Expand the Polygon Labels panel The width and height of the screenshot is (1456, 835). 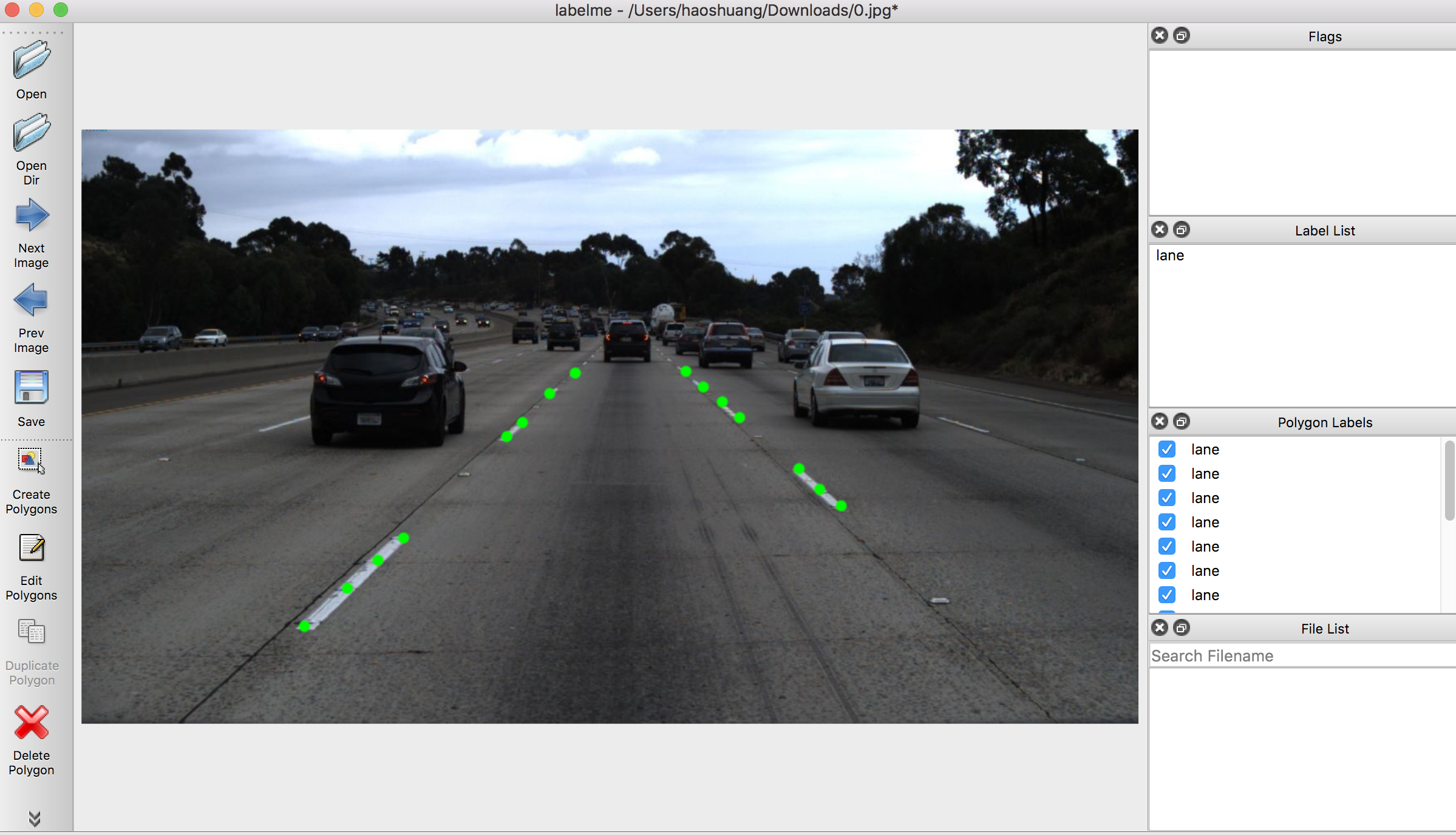1180,421
